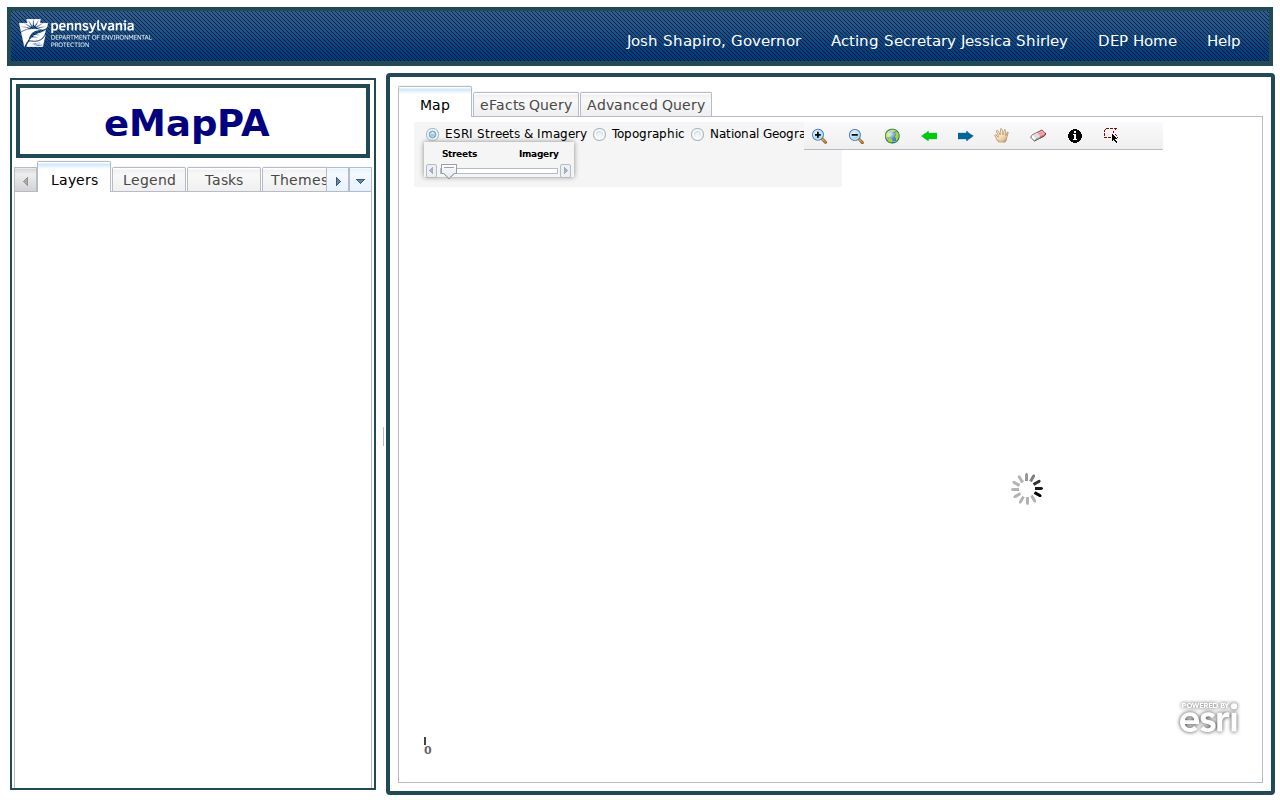
Task: Activate the Pan hand tool
Action: coord(1001,136)
